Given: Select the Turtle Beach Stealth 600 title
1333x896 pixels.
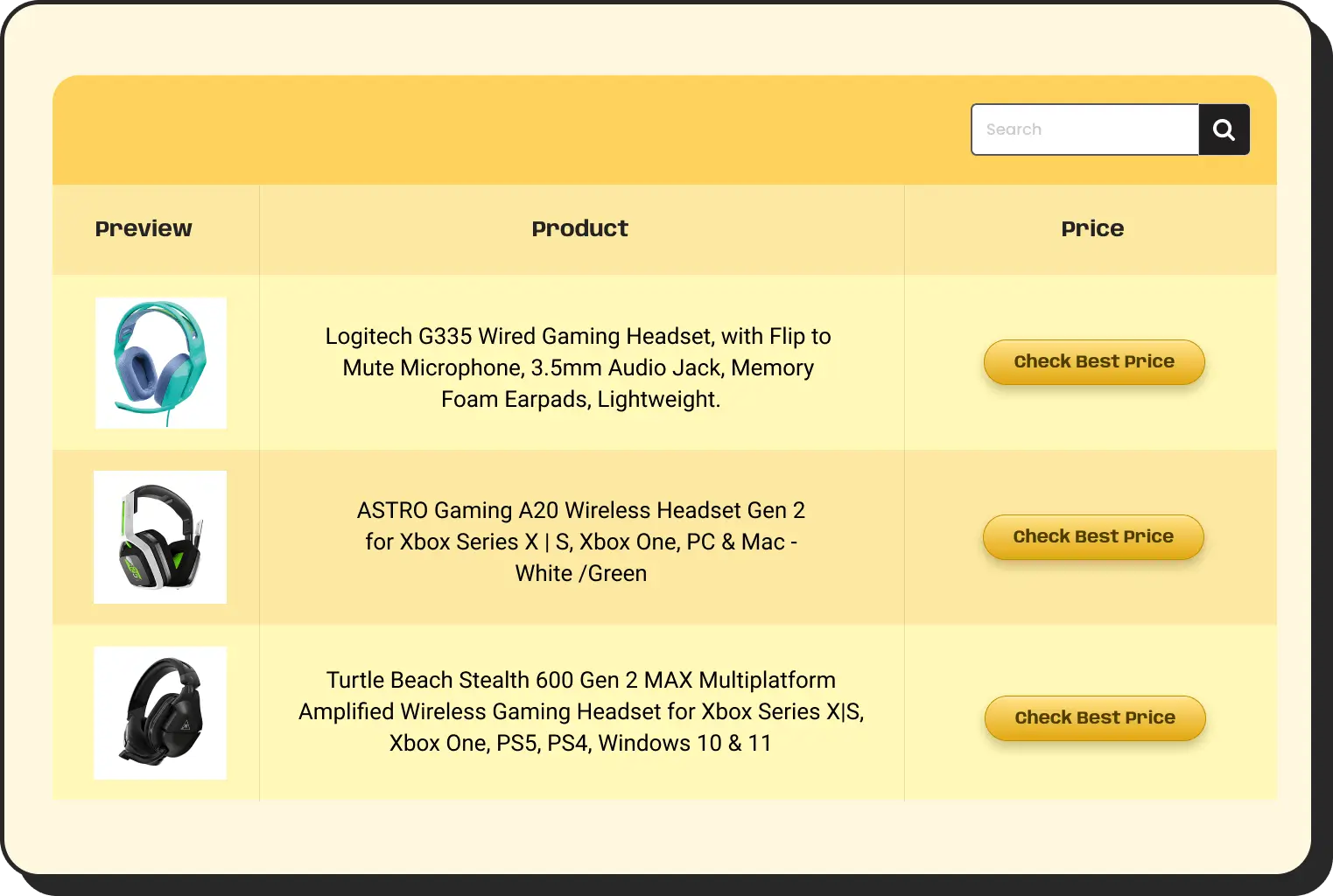Looking at the screenshot, I should (580, 680).
